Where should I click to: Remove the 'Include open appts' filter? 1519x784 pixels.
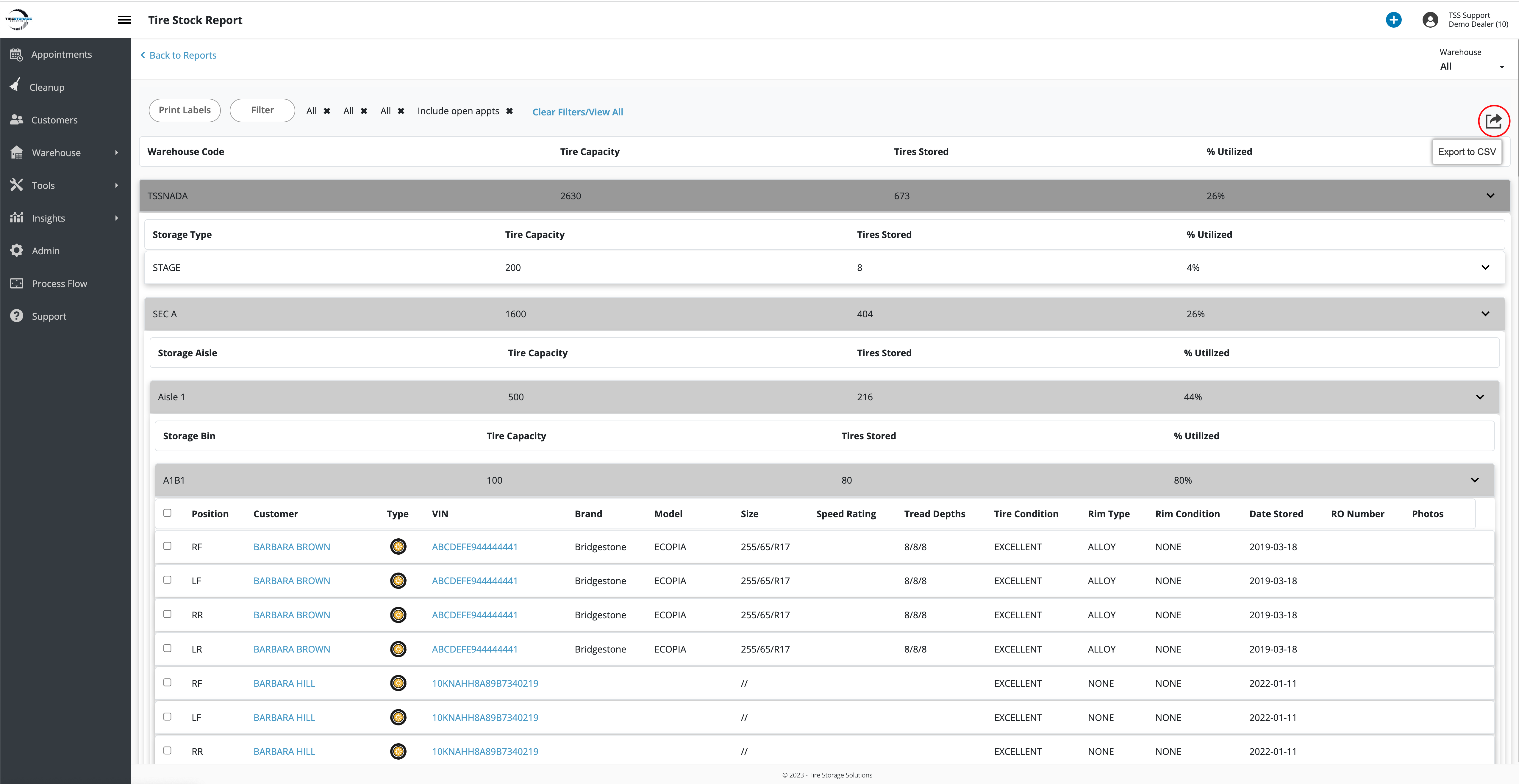point(510,111)
